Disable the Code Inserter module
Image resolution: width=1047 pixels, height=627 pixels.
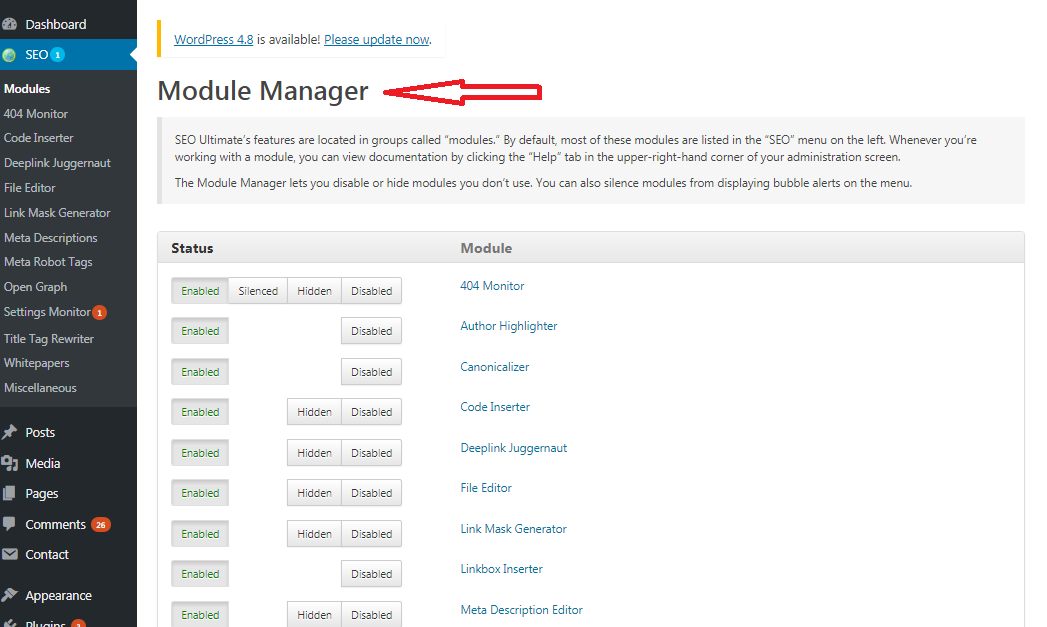tap(371, 412)
